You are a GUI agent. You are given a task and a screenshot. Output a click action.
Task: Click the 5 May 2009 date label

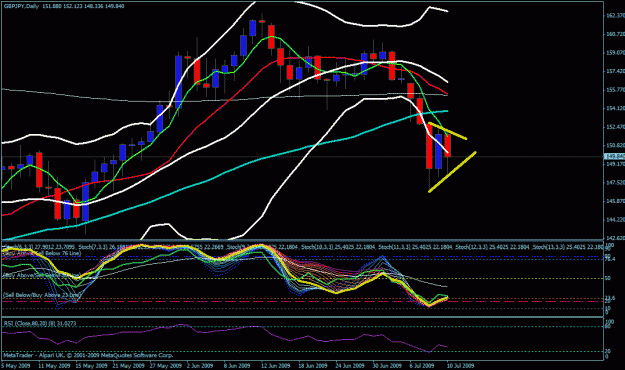click(16, 365)
